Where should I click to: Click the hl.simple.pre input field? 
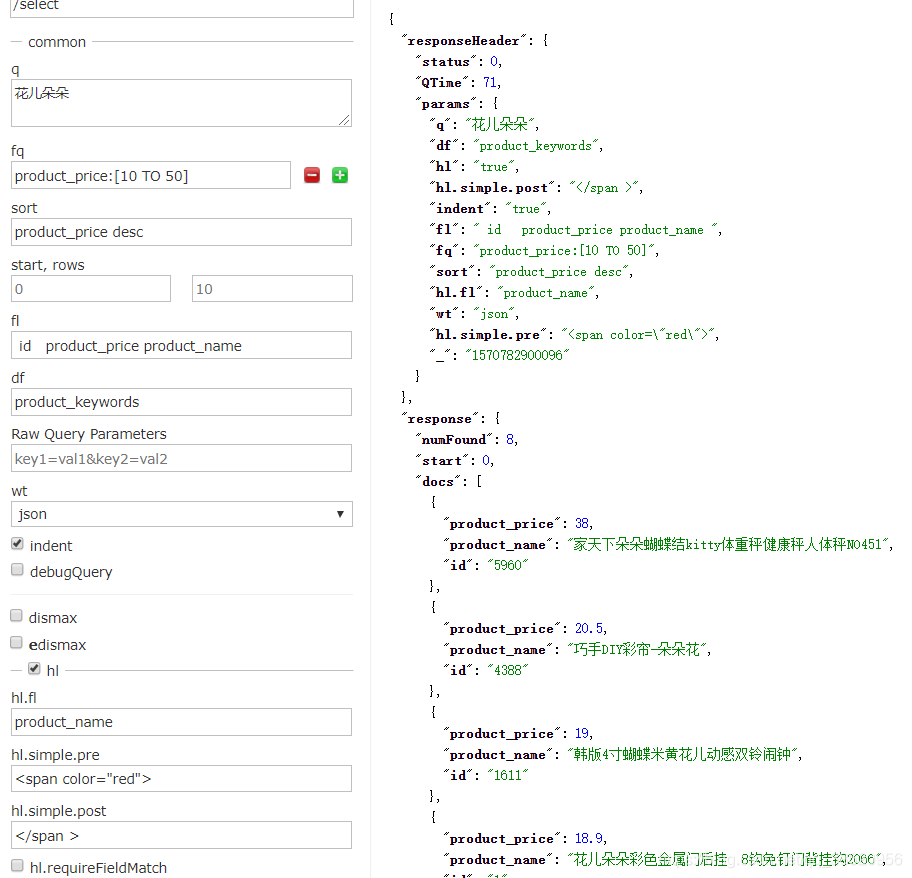(181, 779)
